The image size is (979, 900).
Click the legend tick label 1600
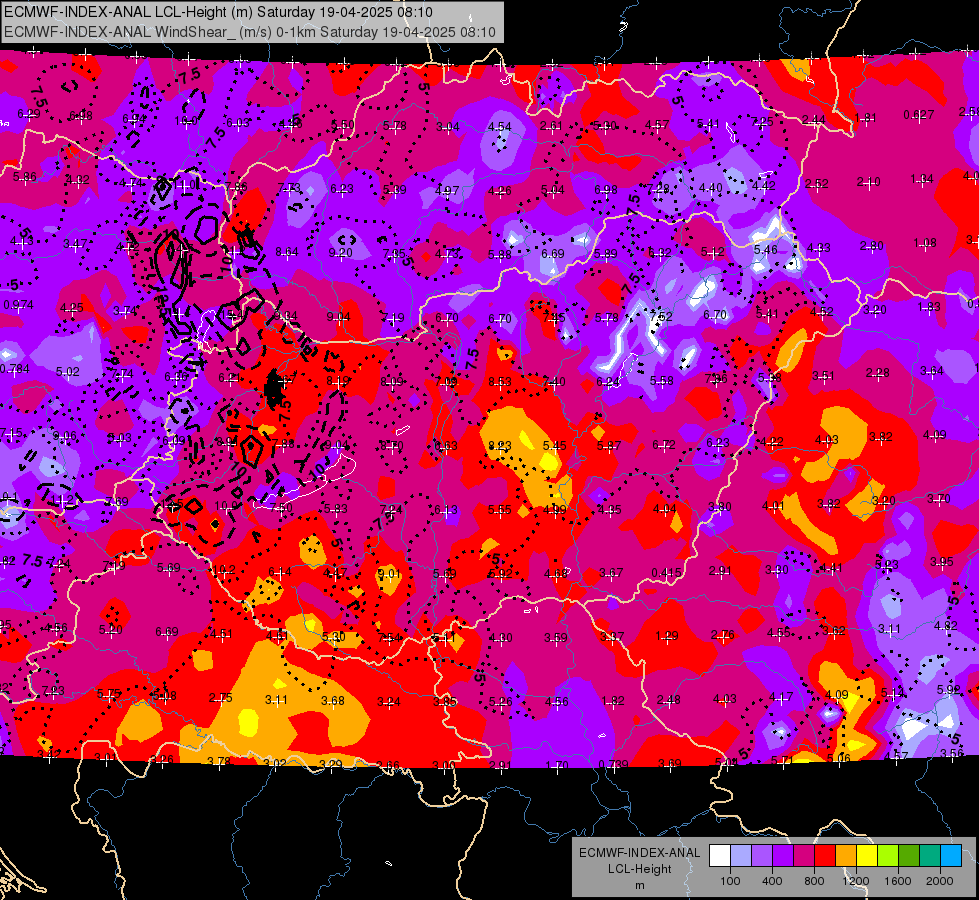898,881
